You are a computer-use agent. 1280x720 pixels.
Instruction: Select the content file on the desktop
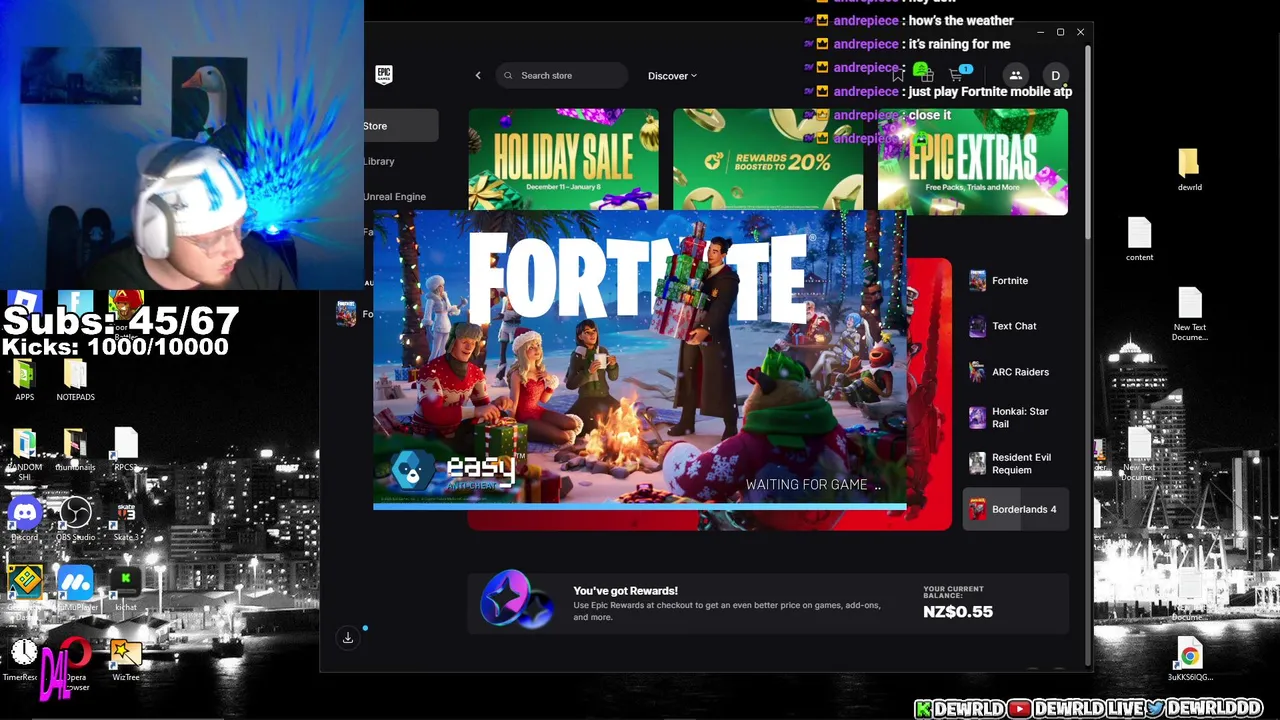1140,238
